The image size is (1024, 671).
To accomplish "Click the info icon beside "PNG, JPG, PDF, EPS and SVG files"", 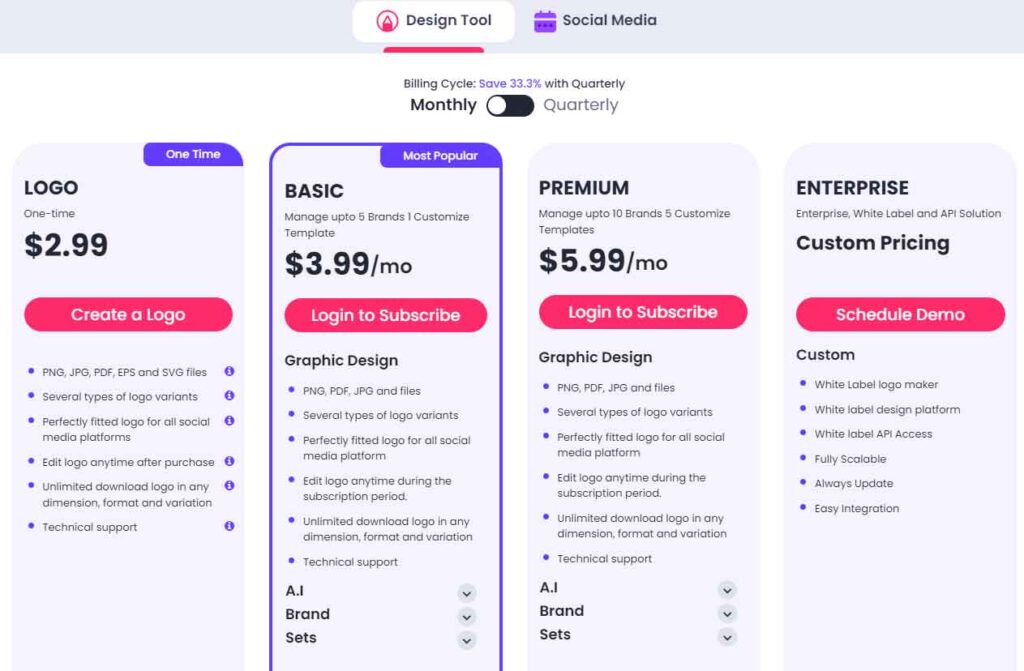I will [x=229, y=370].
